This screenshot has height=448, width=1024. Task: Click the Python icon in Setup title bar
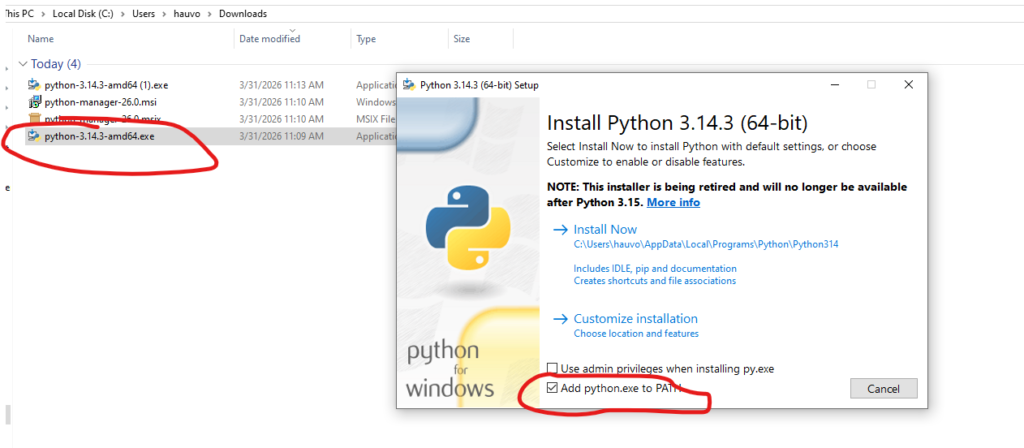pyautogui.click(x=409, y=85)
